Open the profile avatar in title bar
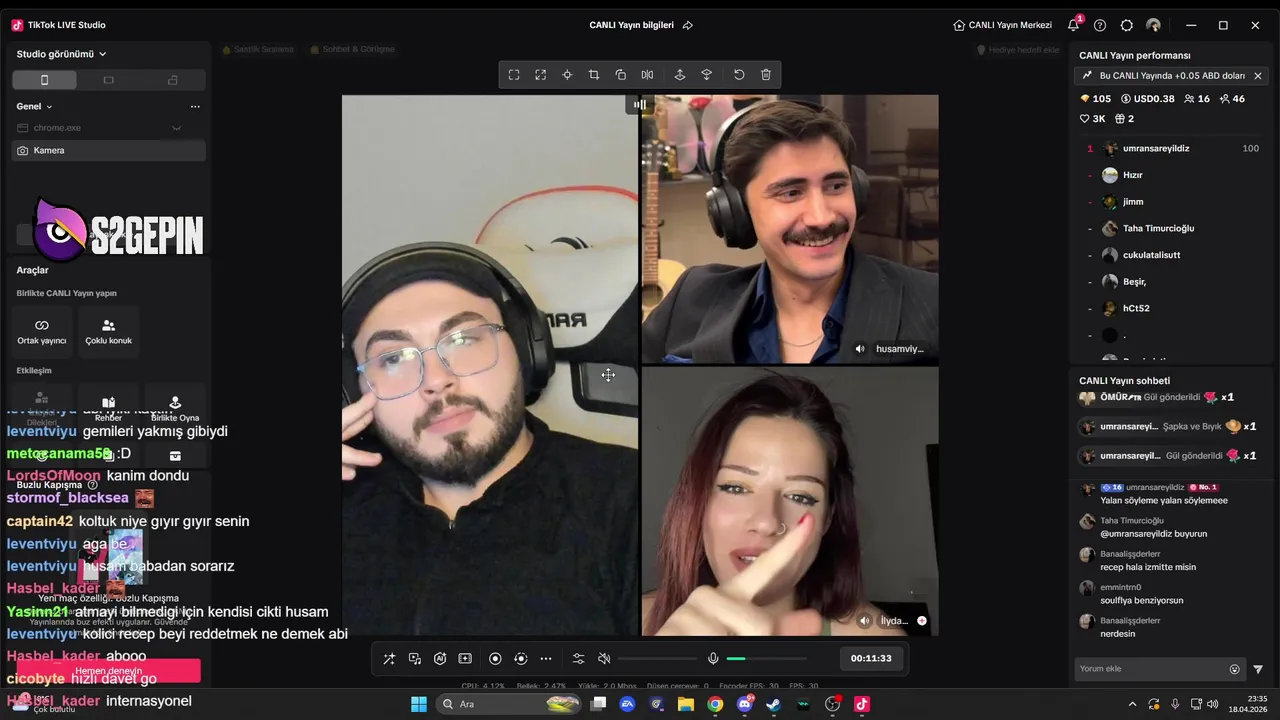The image size is (1280, 720). [x=1154, y=25]
